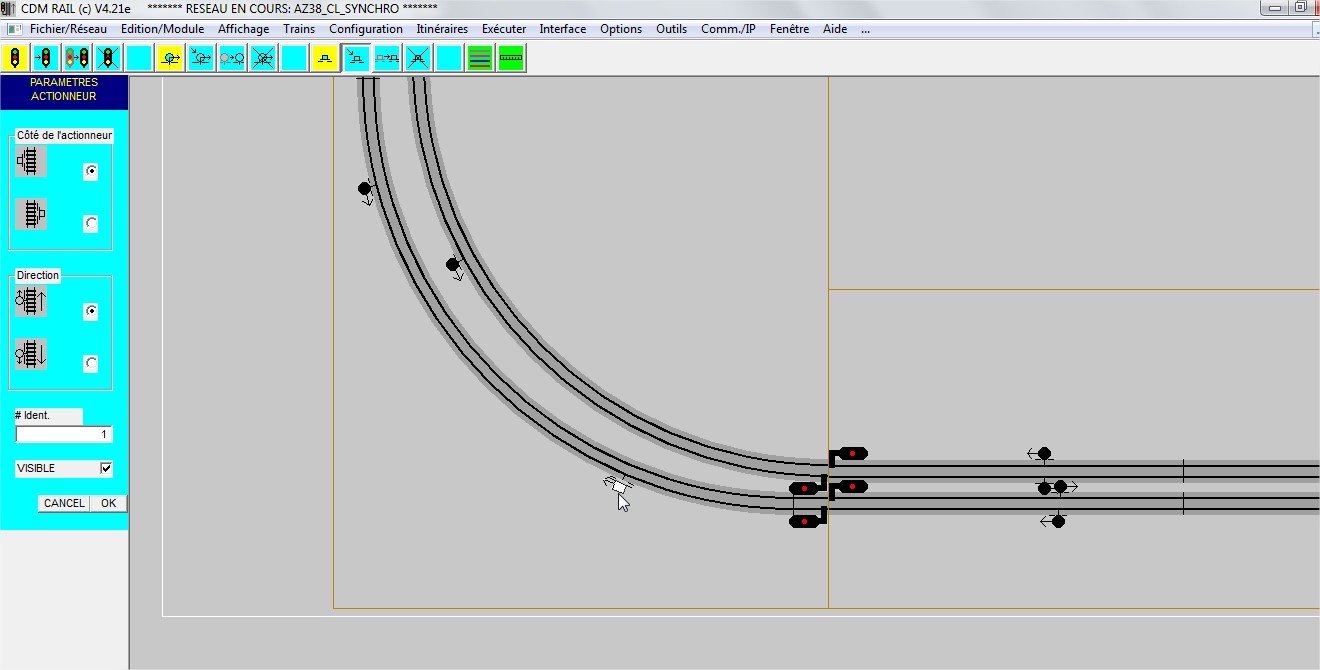Activate the delete actuator tool
1320x670 pixels.
click(x=418, y=58)
